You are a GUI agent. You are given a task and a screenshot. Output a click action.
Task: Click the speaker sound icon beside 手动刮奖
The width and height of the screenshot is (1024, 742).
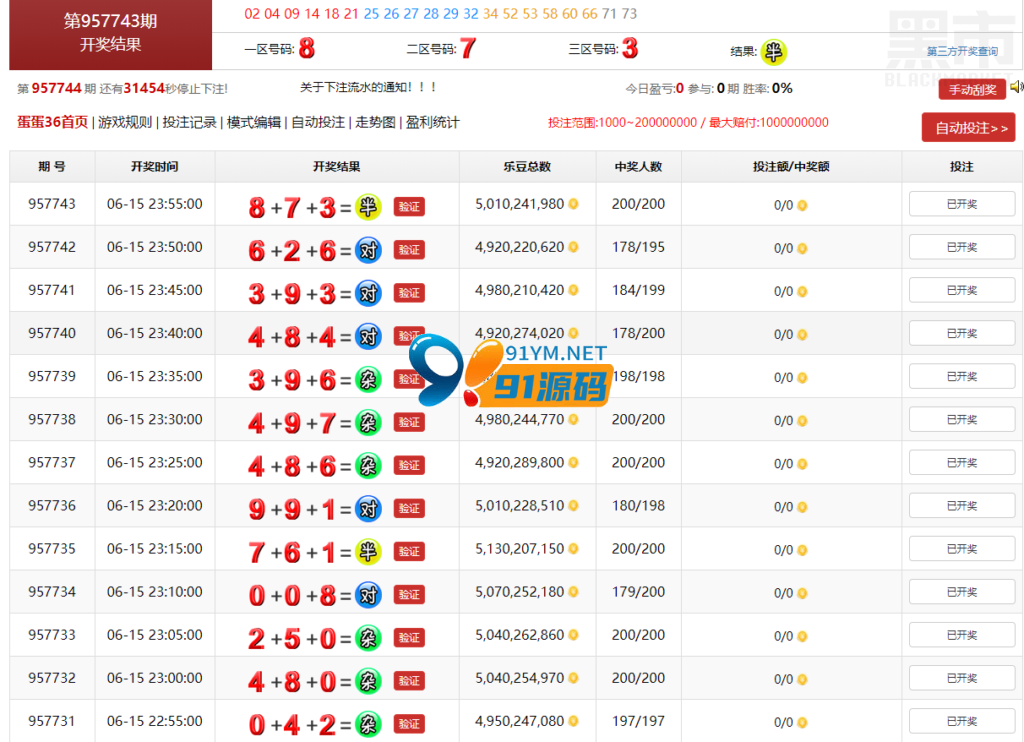pos(1017,87)
